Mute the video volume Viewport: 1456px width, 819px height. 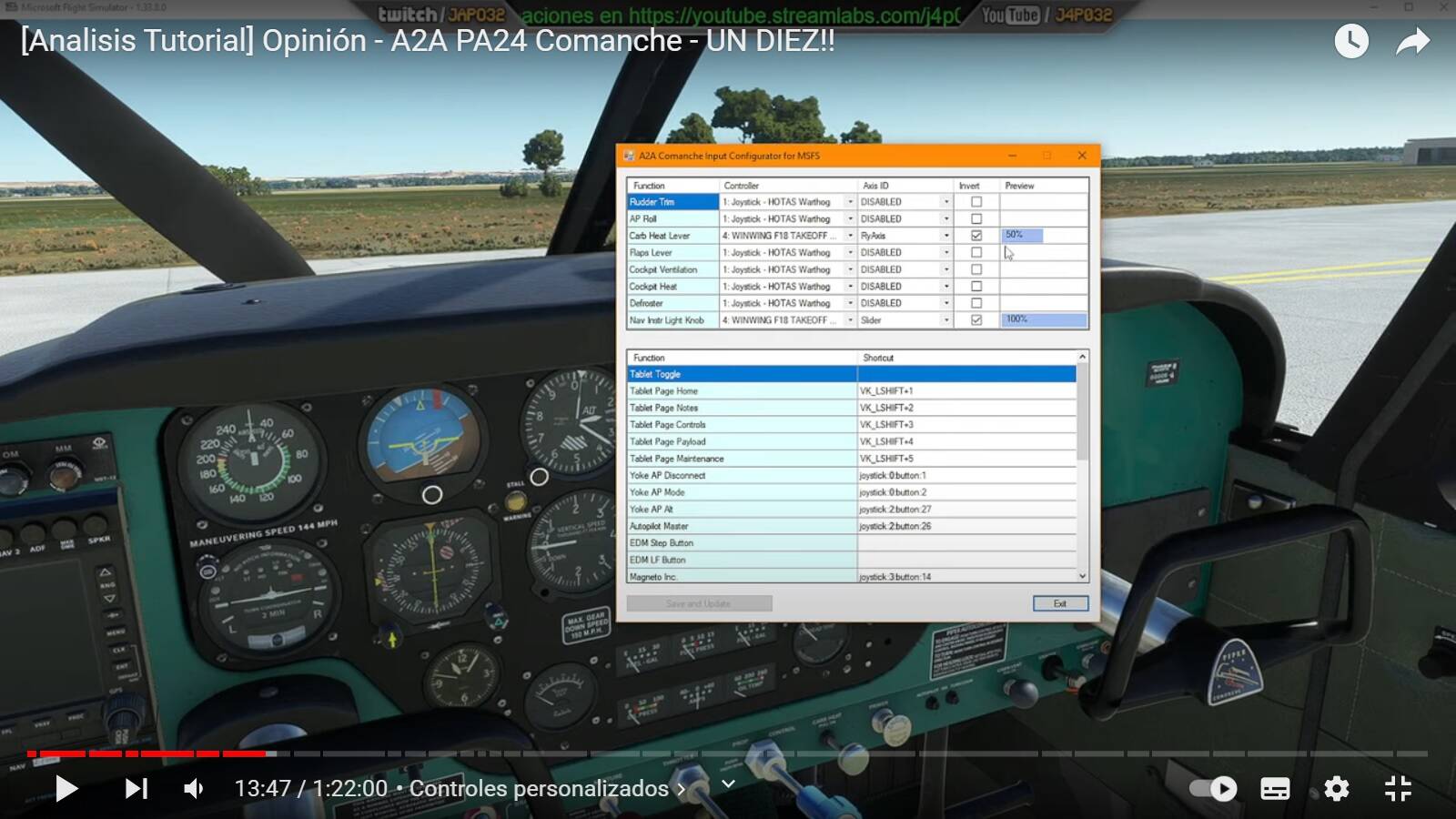[194, 788]
